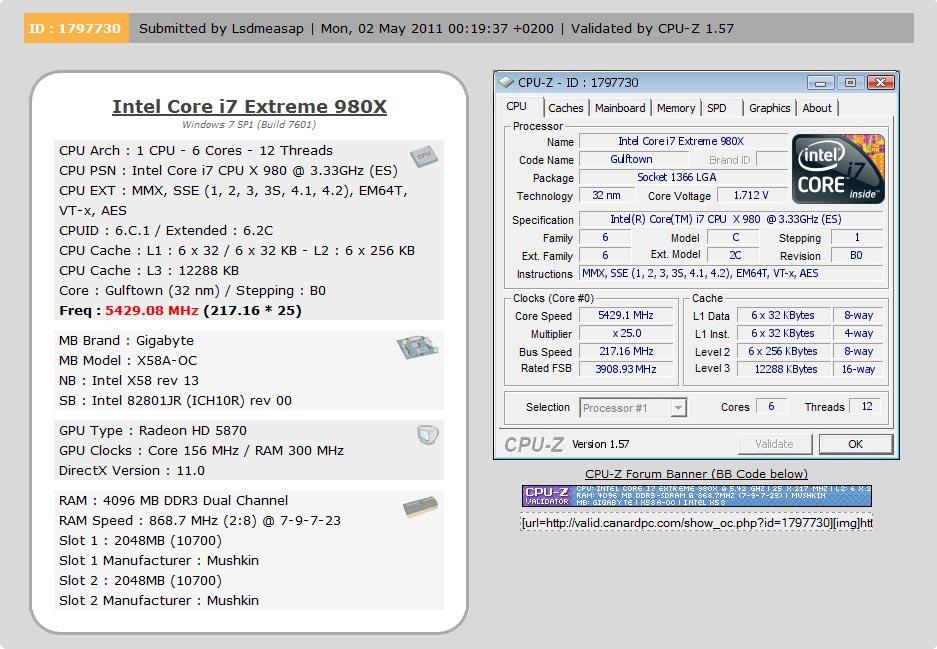This screenshot has width=937, height=649.
Task: Click the Cores value 6 field
Action: click(771, 406)
